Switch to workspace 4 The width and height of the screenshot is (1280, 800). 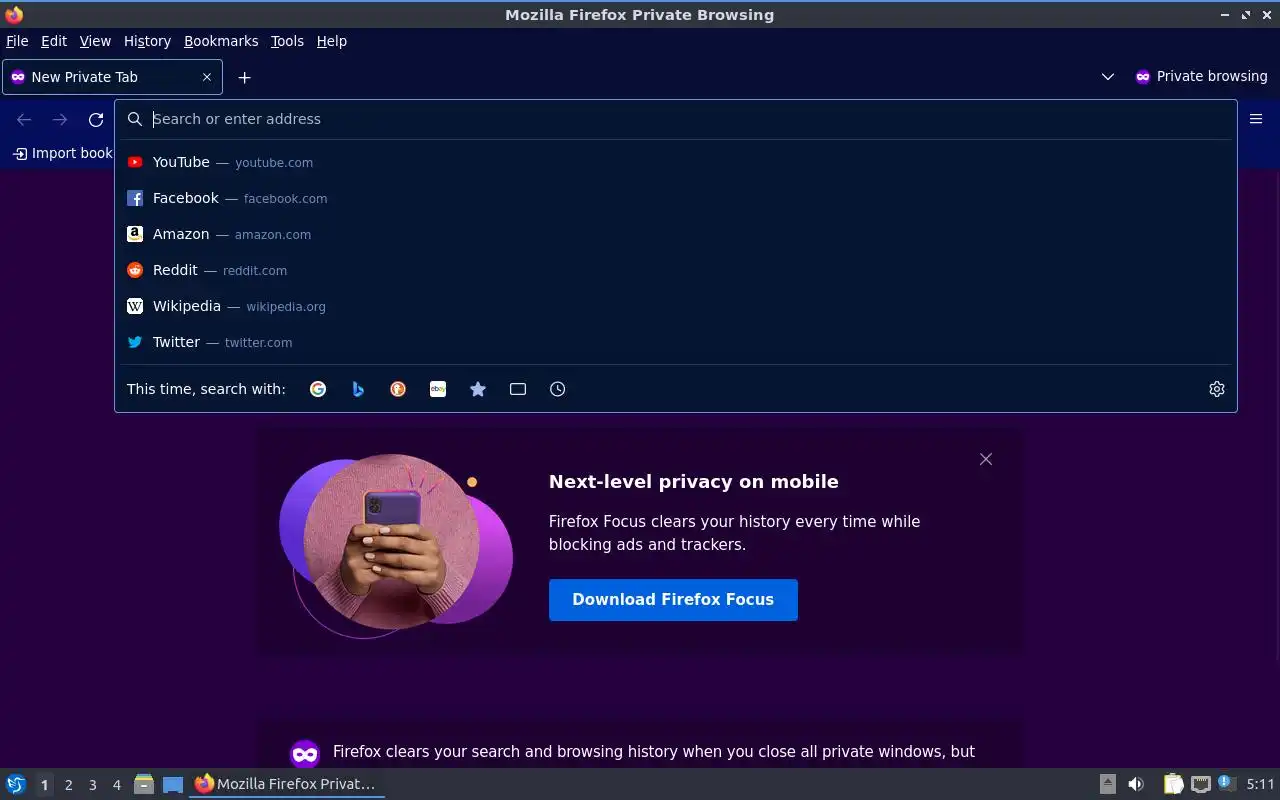click(116, 785)
